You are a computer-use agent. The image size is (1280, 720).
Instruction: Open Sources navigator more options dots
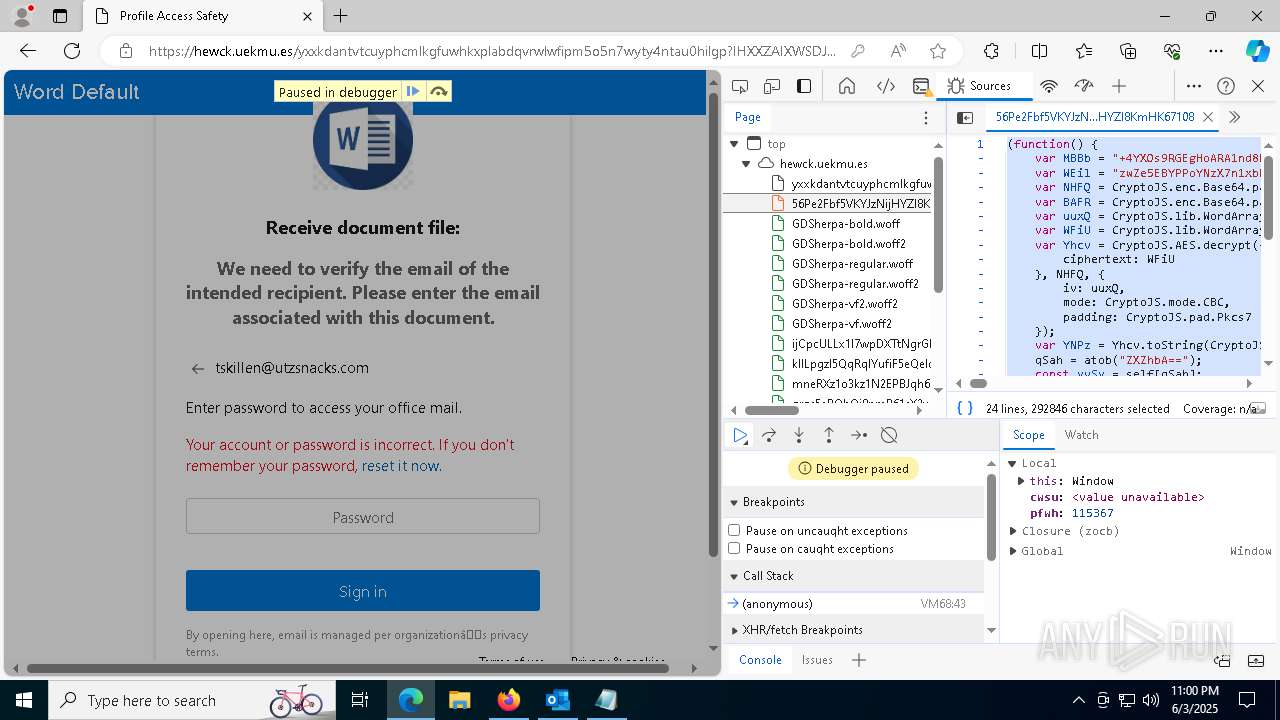pos(926,117)
